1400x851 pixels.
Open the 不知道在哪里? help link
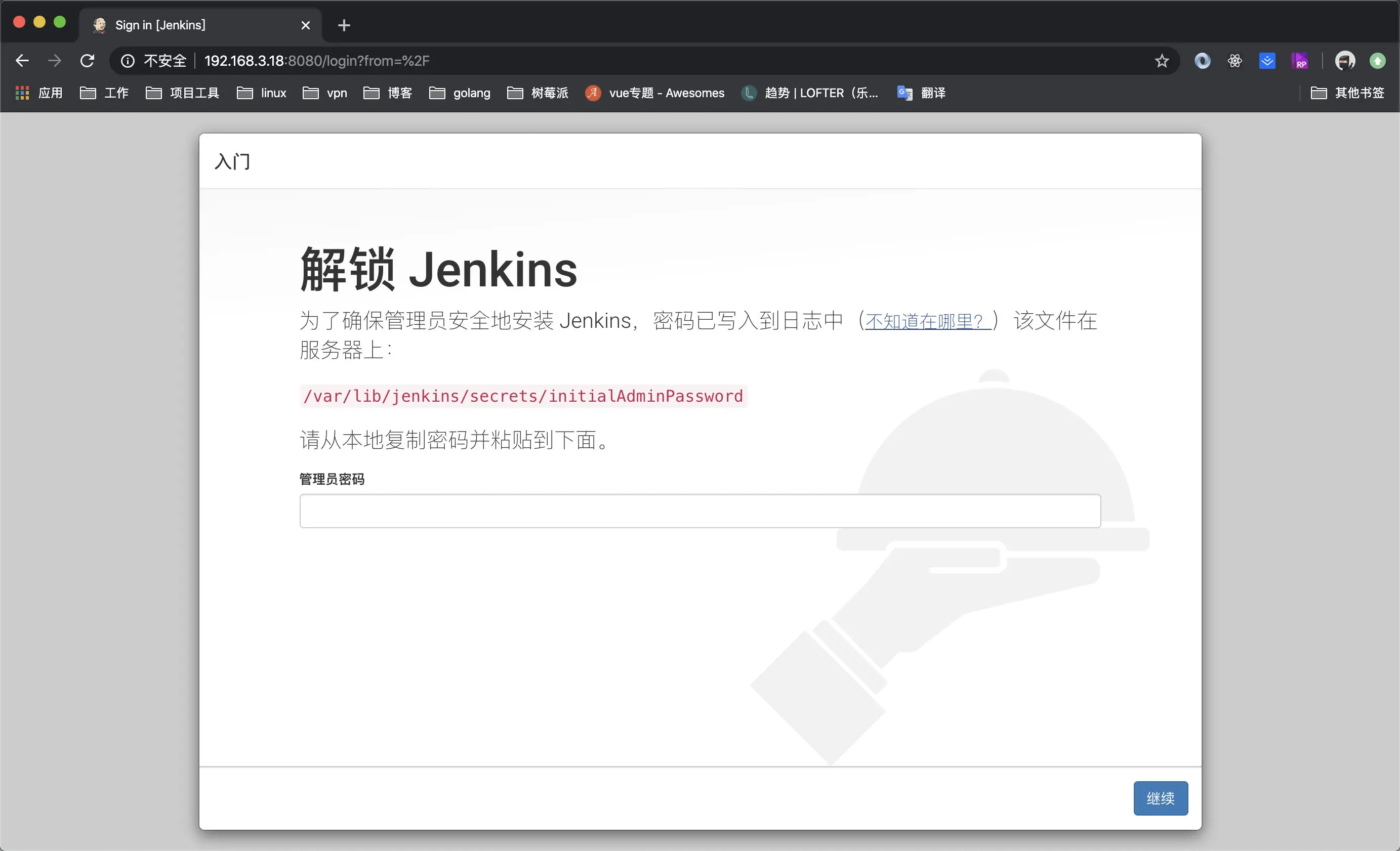tap(927, 322)
